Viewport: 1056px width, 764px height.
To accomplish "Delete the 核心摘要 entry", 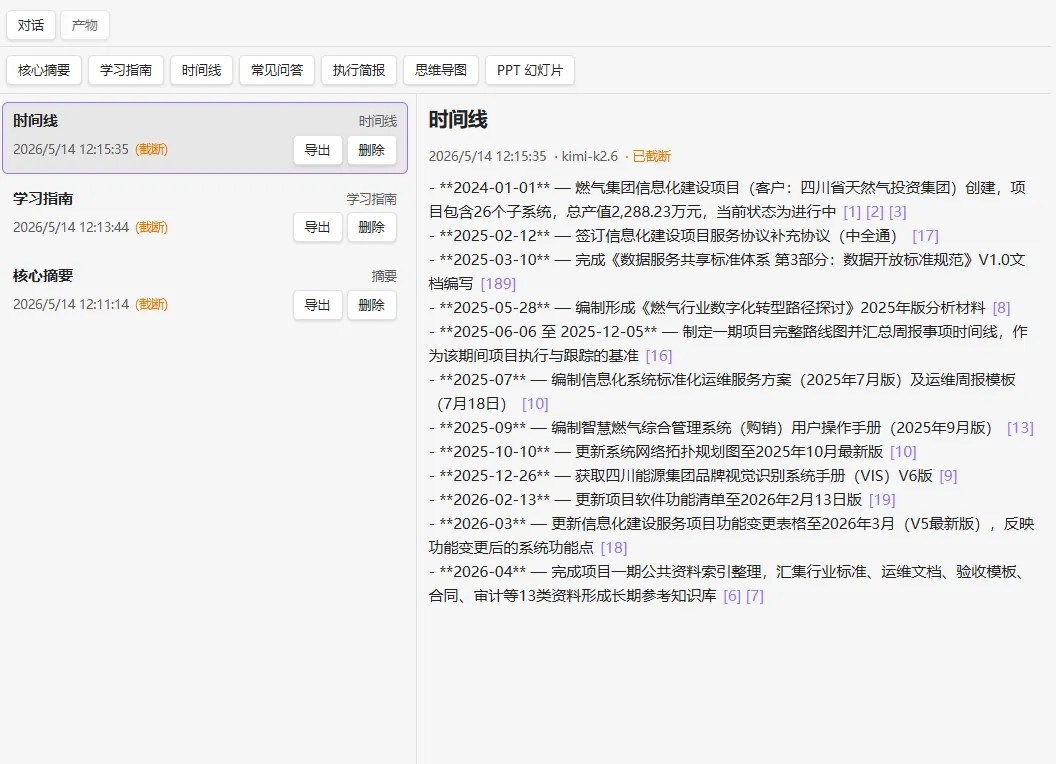I will [372, 305].
